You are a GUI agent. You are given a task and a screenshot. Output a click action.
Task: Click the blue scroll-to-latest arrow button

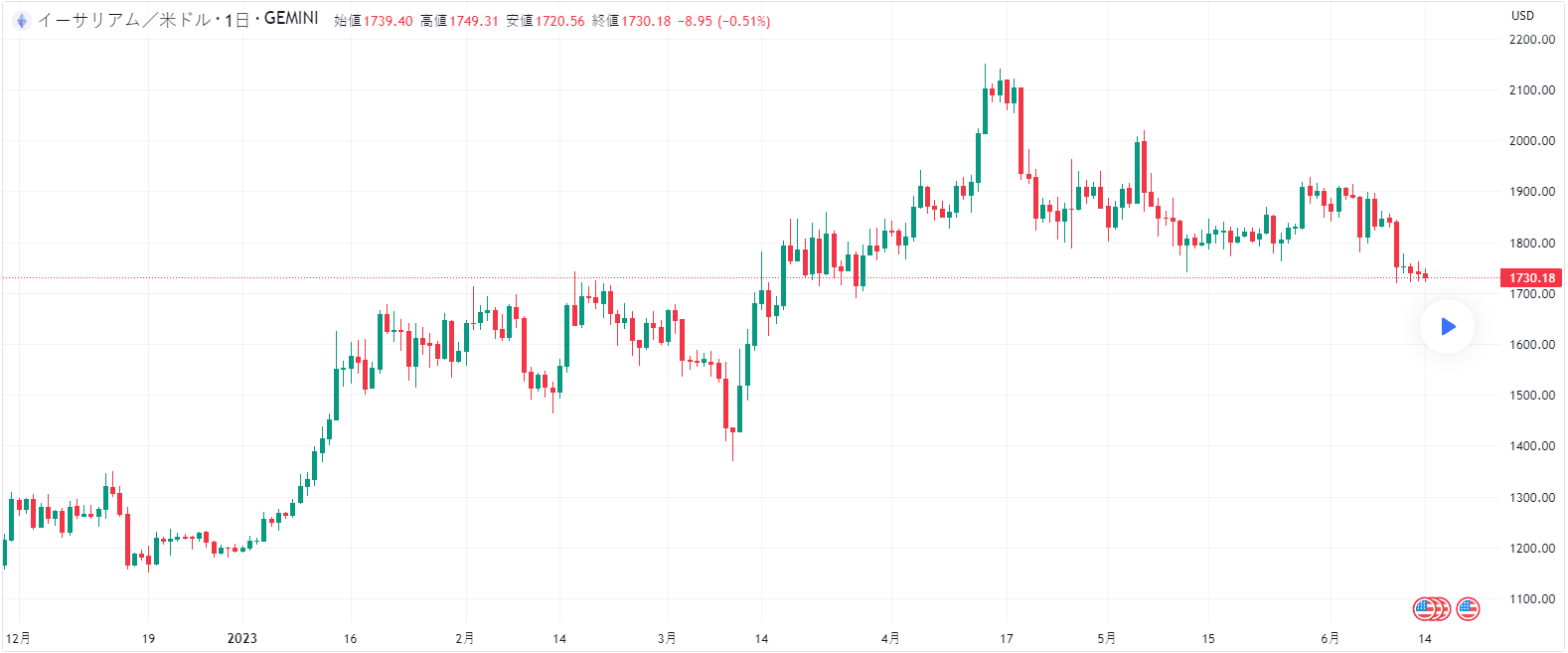click(1448, 326)
